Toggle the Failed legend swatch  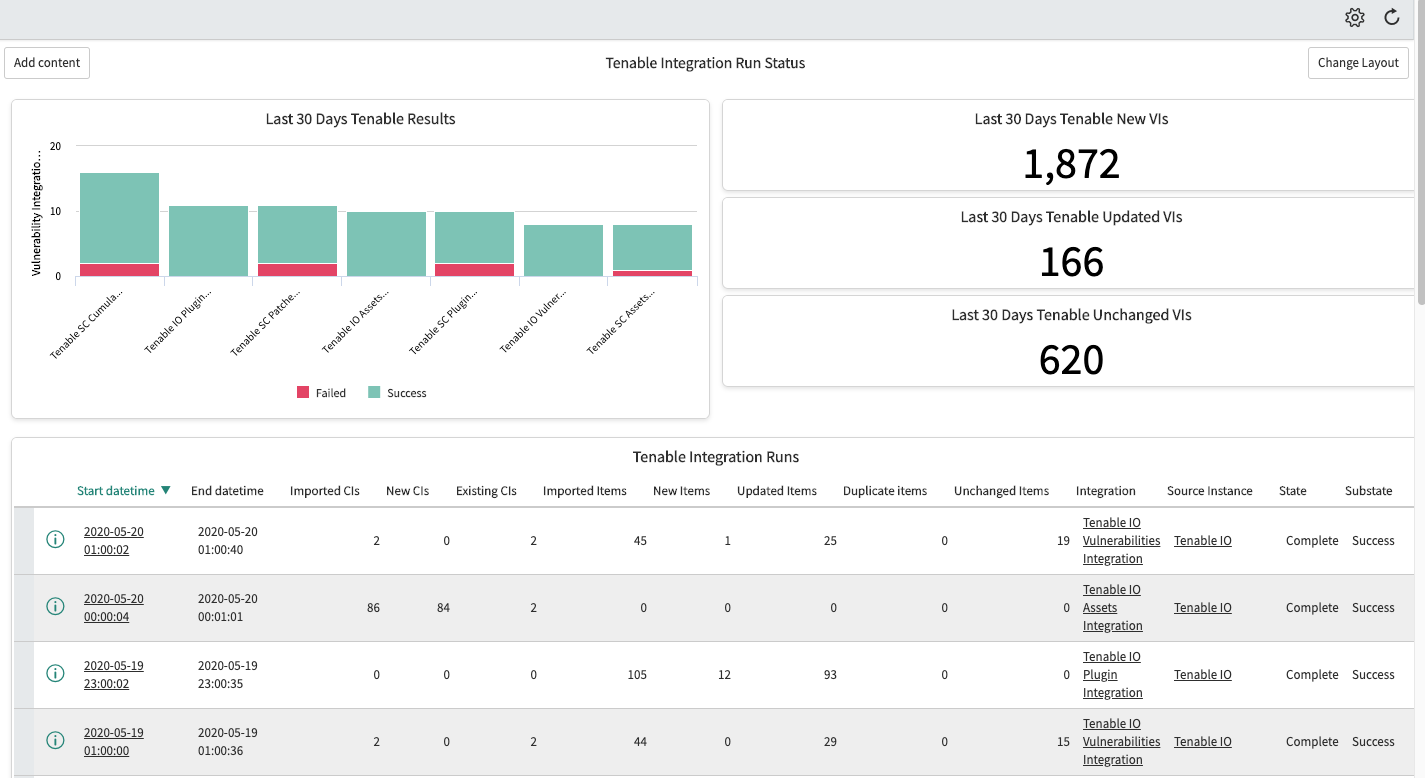pyautogui.click(x=303, y=393)
